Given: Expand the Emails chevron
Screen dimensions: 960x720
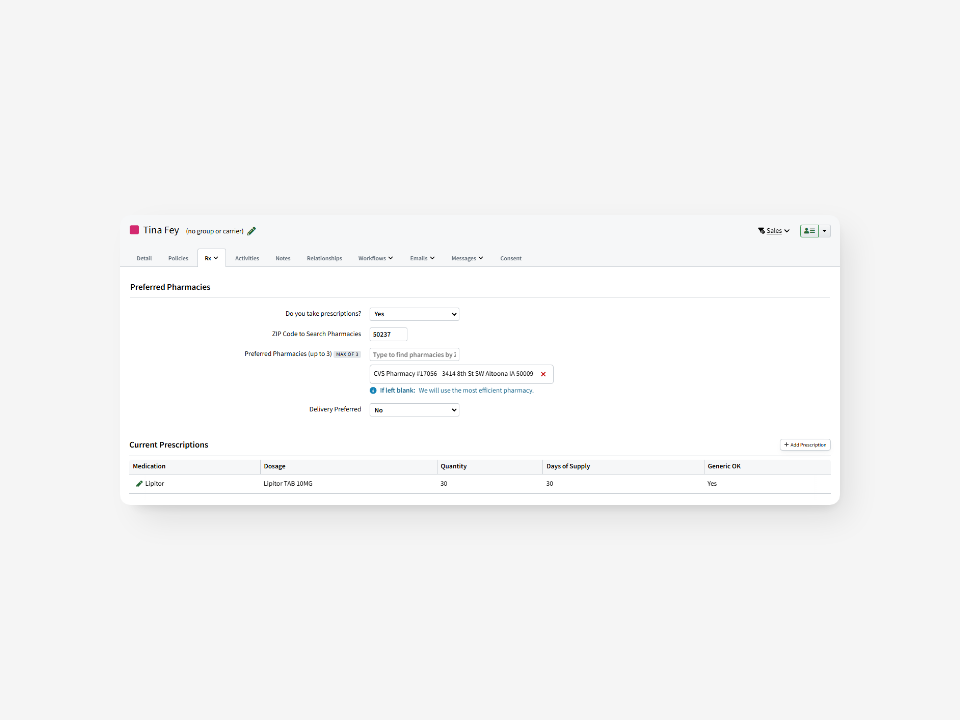Looking at the screenshot, I should (x=430, y=258).
